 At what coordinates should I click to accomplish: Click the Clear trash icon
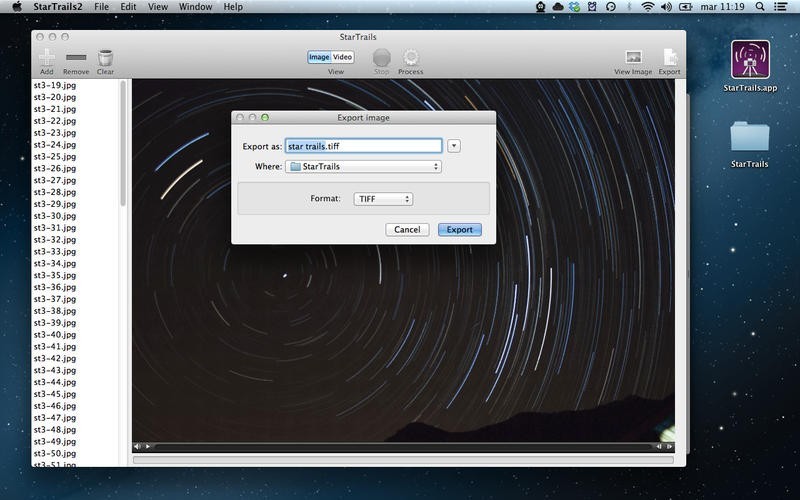105,57
